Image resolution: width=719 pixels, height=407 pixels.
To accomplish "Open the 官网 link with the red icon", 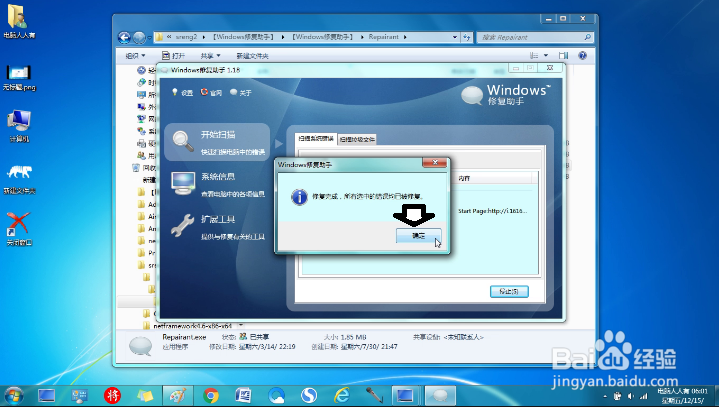I will point(211,93).
